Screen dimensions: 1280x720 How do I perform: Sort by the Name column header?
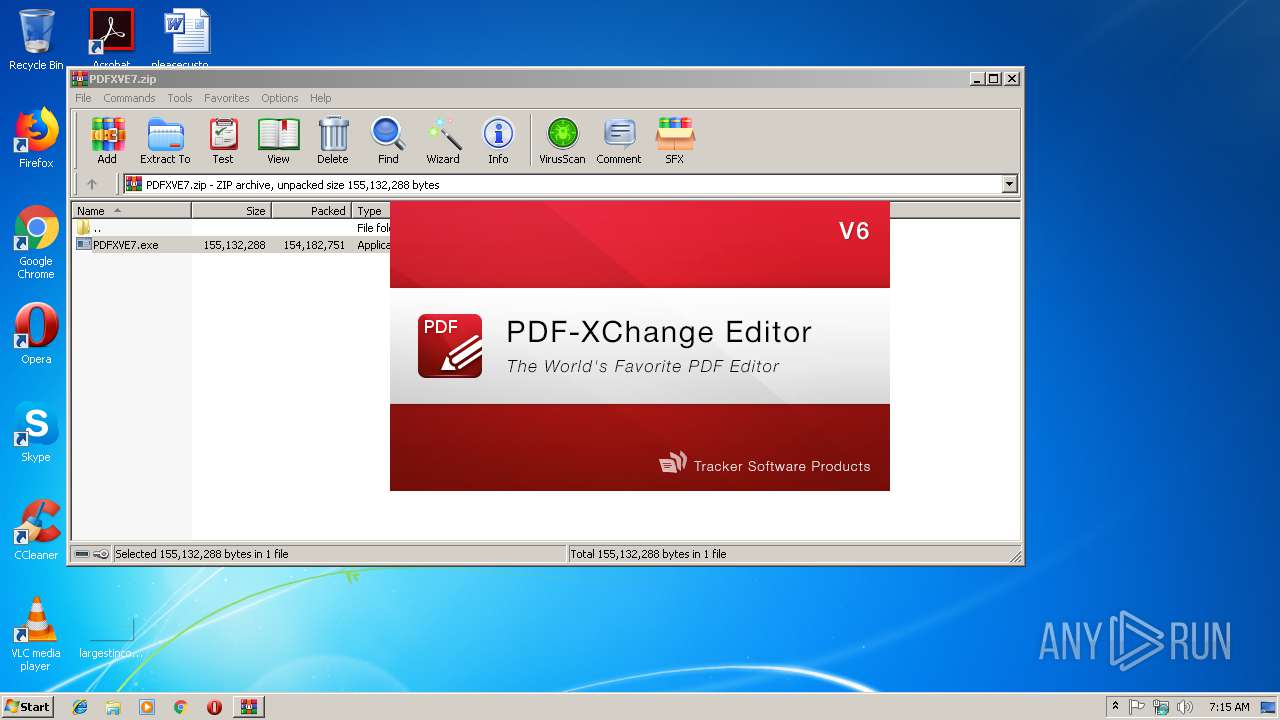click(132, 210)
